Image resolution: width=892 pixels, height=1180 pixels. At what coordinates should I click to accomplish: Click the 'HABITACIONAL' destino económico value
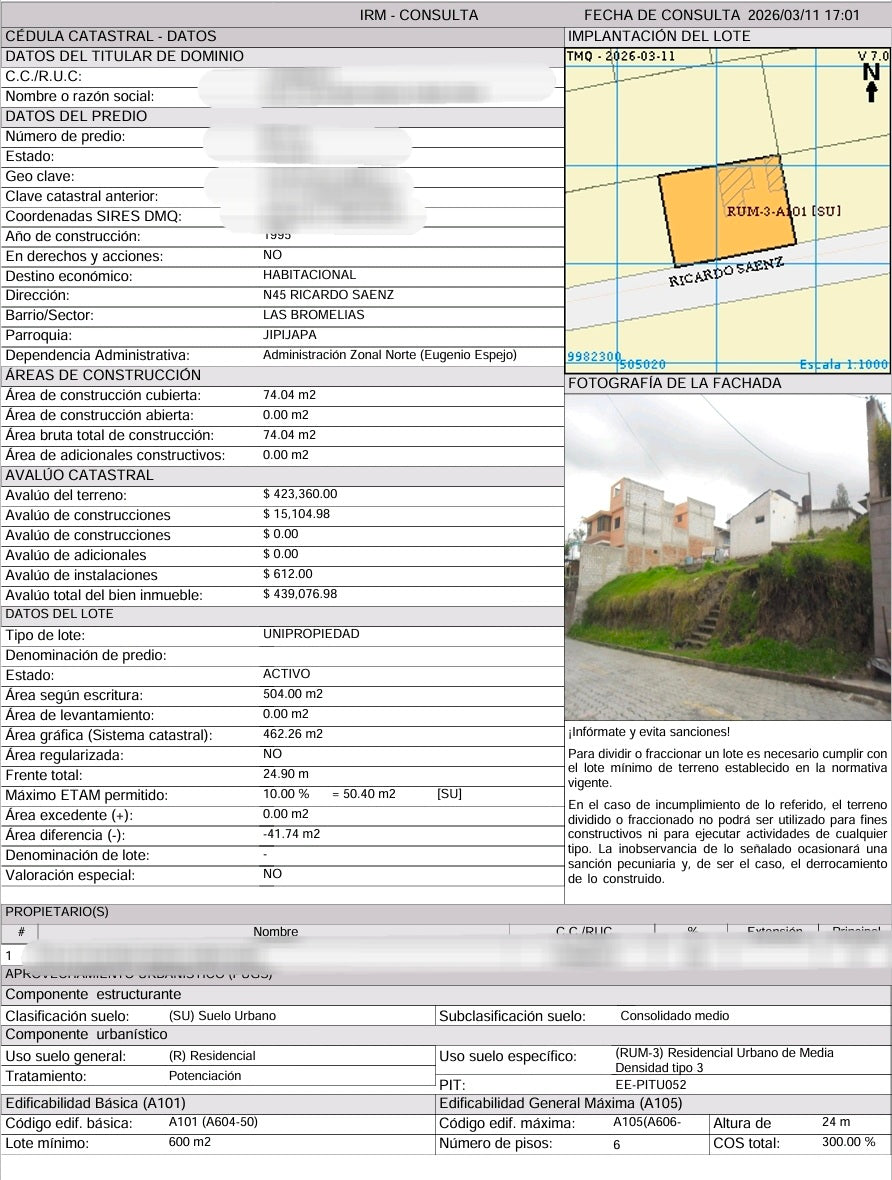pyautogui.click(x=309, y=275)
